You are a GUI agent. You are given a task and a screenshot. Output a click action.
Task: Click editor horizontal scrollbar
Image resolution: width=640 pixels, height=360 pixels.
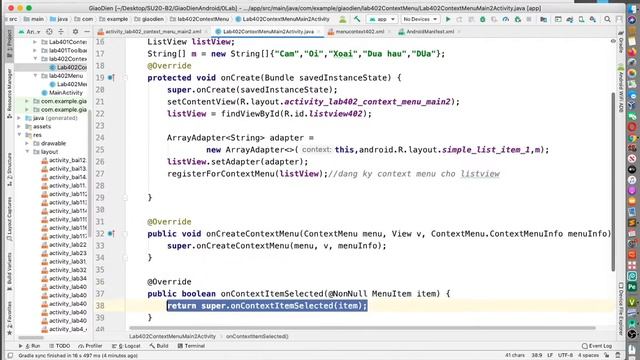pos(362,327)
